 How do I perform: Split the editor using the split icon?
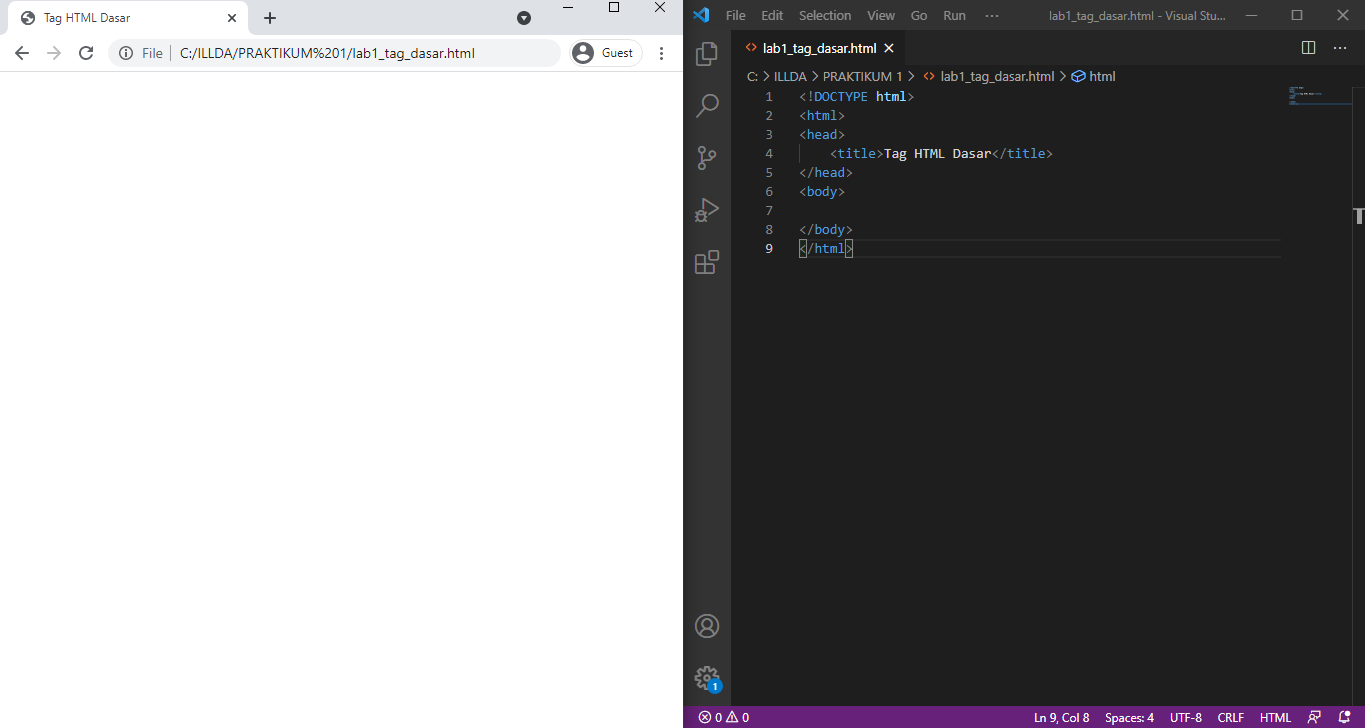(1308, 47)
